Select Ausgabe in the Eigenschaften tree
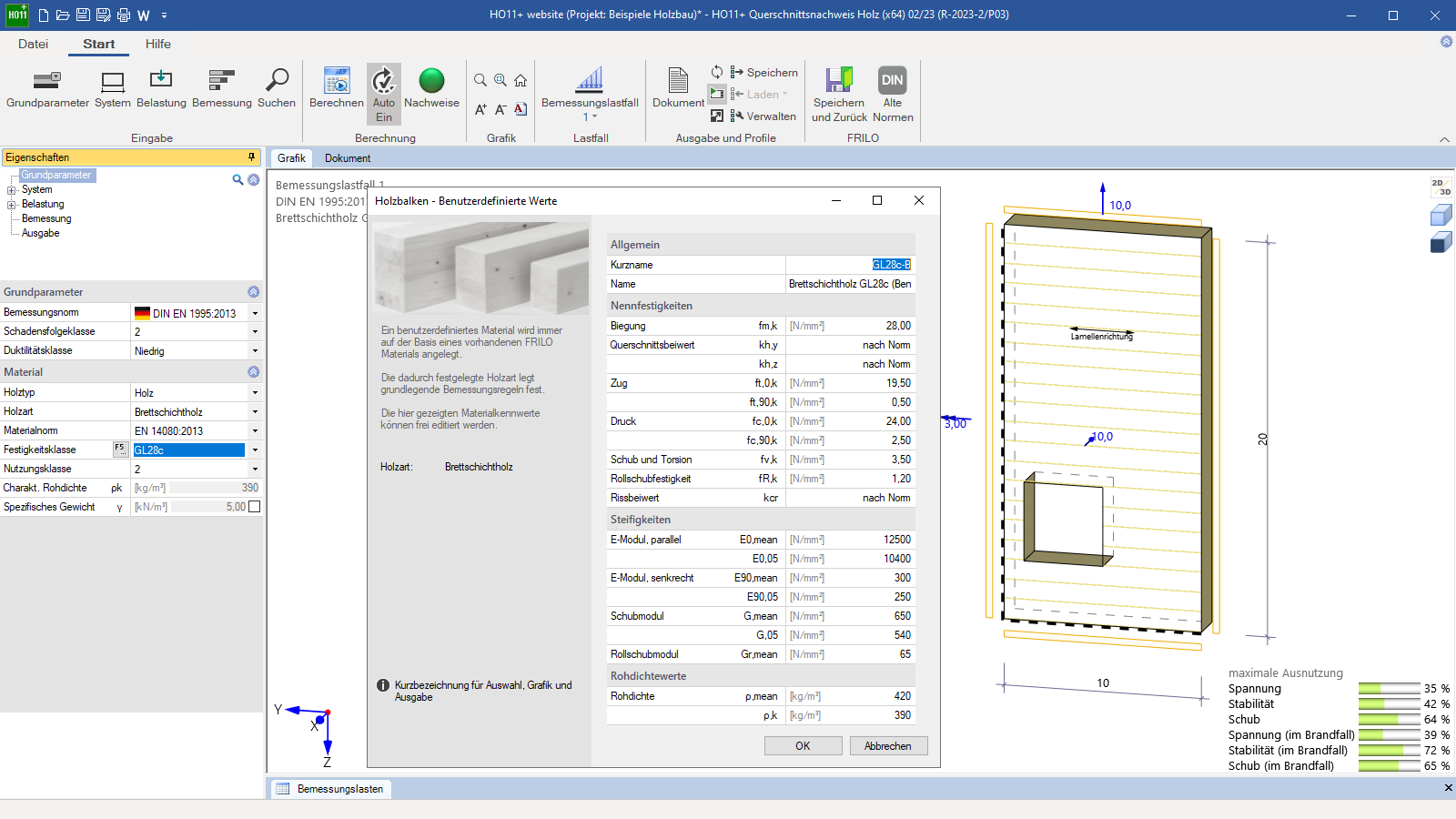Viewport: 1456px width, 819px height. (x=41, y=234)
